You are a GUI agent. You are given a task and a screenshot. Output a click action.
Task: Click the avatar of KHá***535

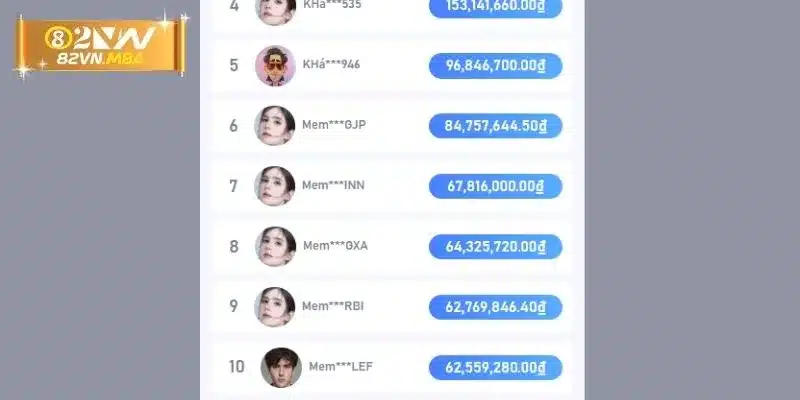pos(275,8)
